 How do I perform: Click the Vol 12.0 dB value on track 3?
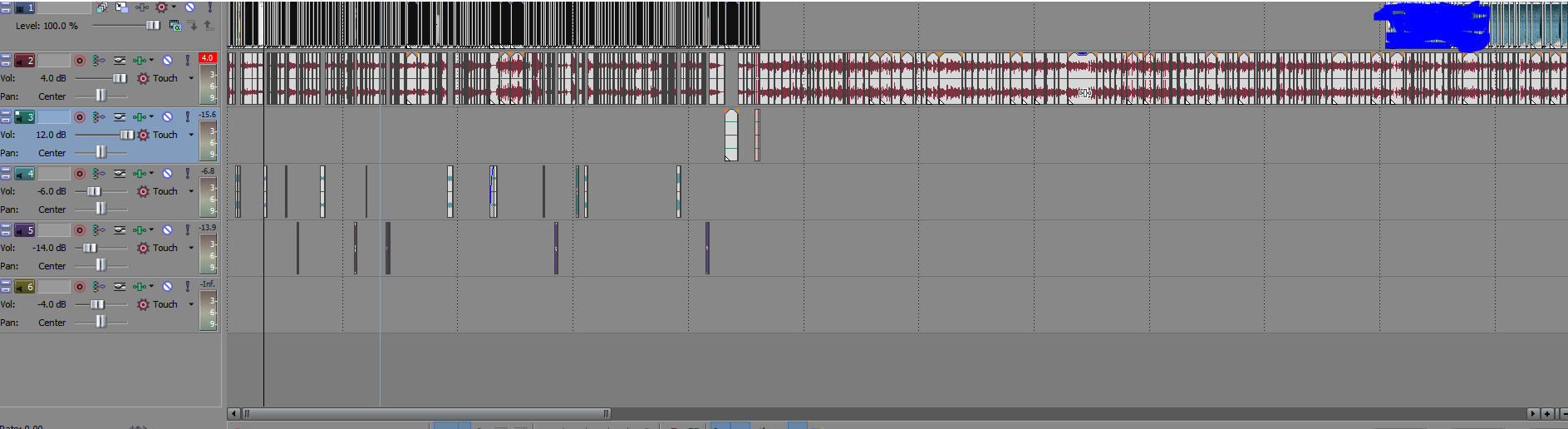(50, 135)
